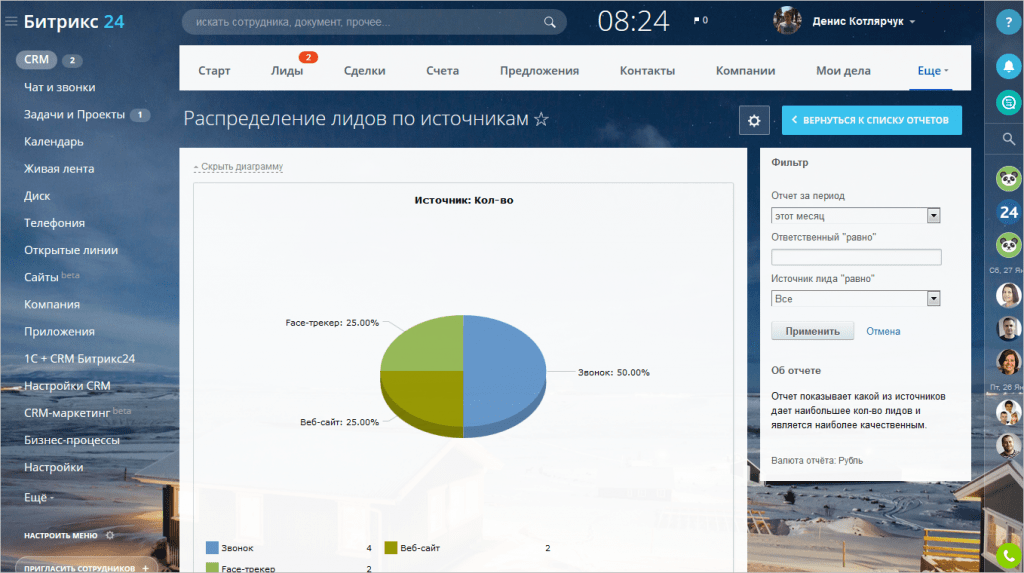
Task: Click the Отмена link in filter
Action: click(883, 331)
